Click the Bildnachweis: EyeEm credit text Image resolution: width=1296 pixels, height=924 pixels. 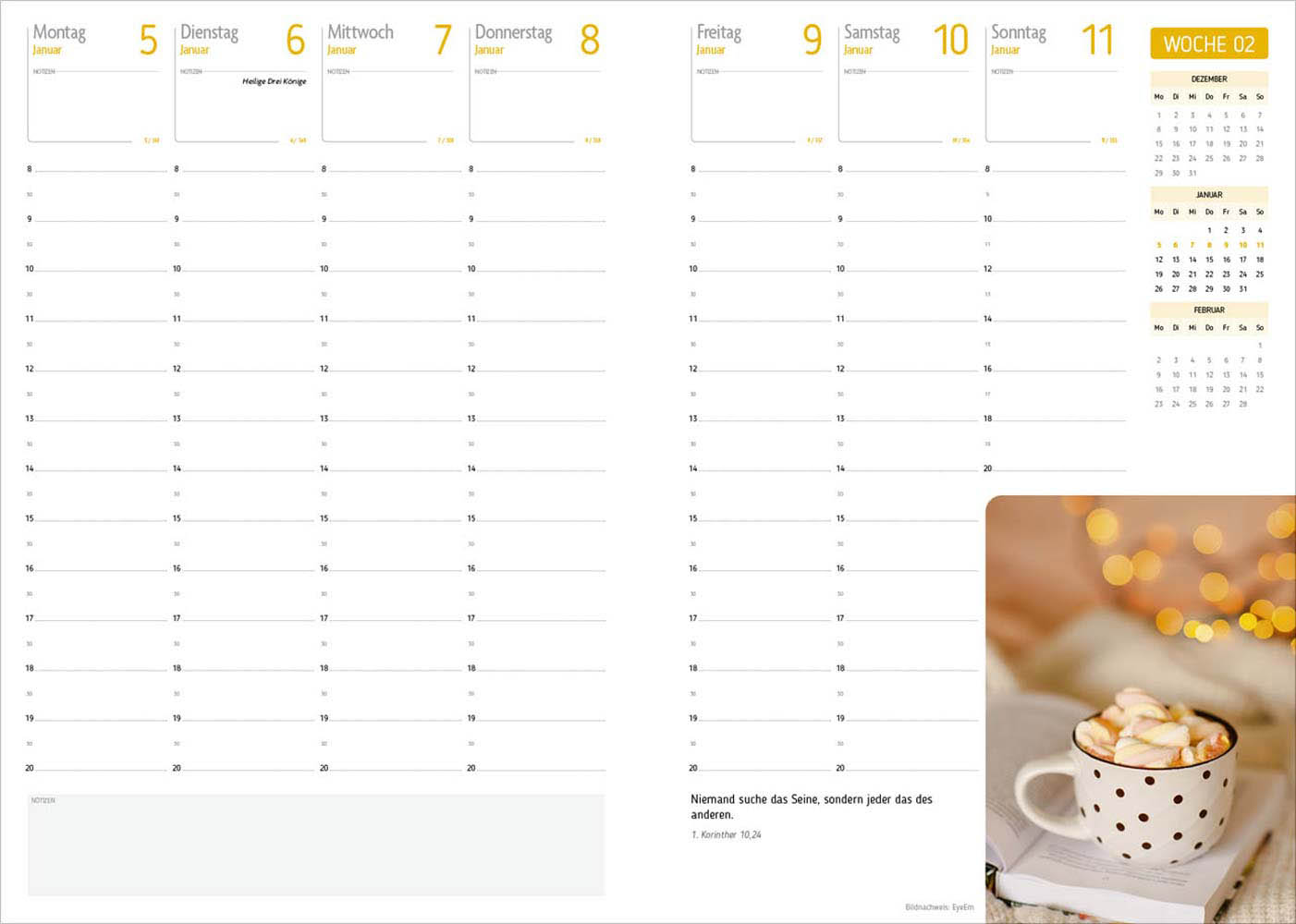point(939,907)
